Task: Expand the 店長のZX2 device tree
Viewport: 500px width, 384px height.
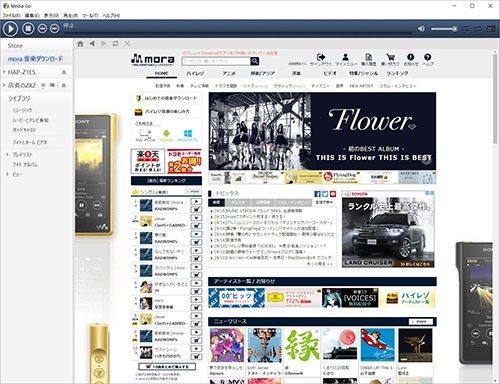Action: [x=4, y=85]
